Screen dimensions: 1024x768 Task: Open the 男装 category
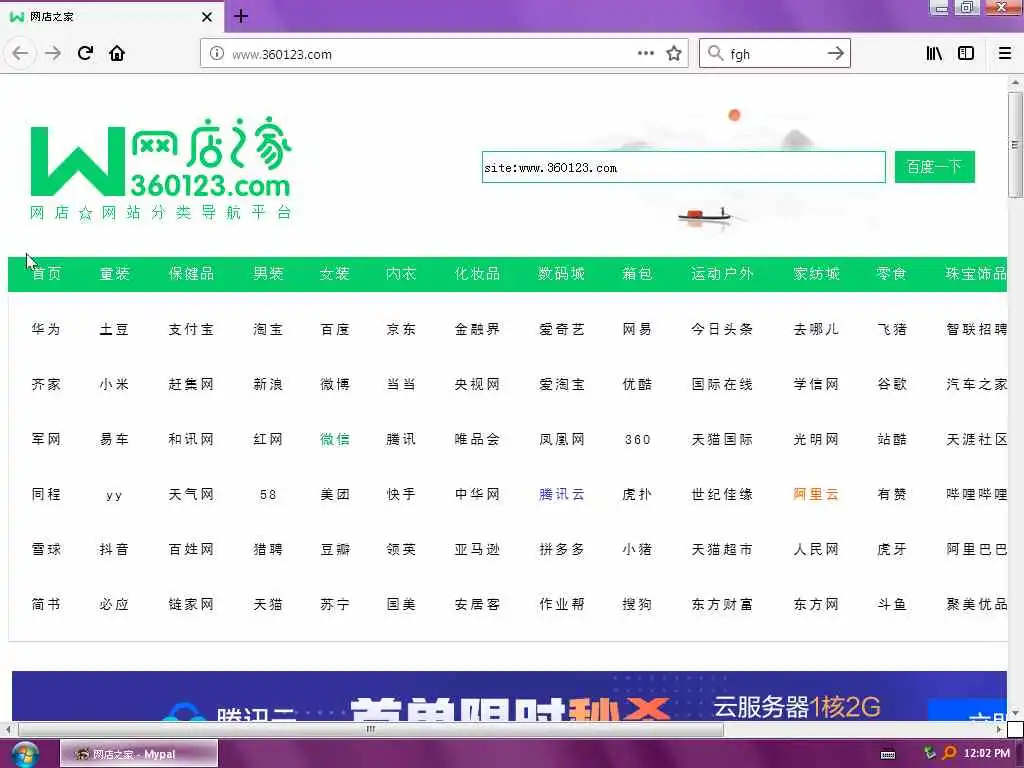tap(268, 274)
